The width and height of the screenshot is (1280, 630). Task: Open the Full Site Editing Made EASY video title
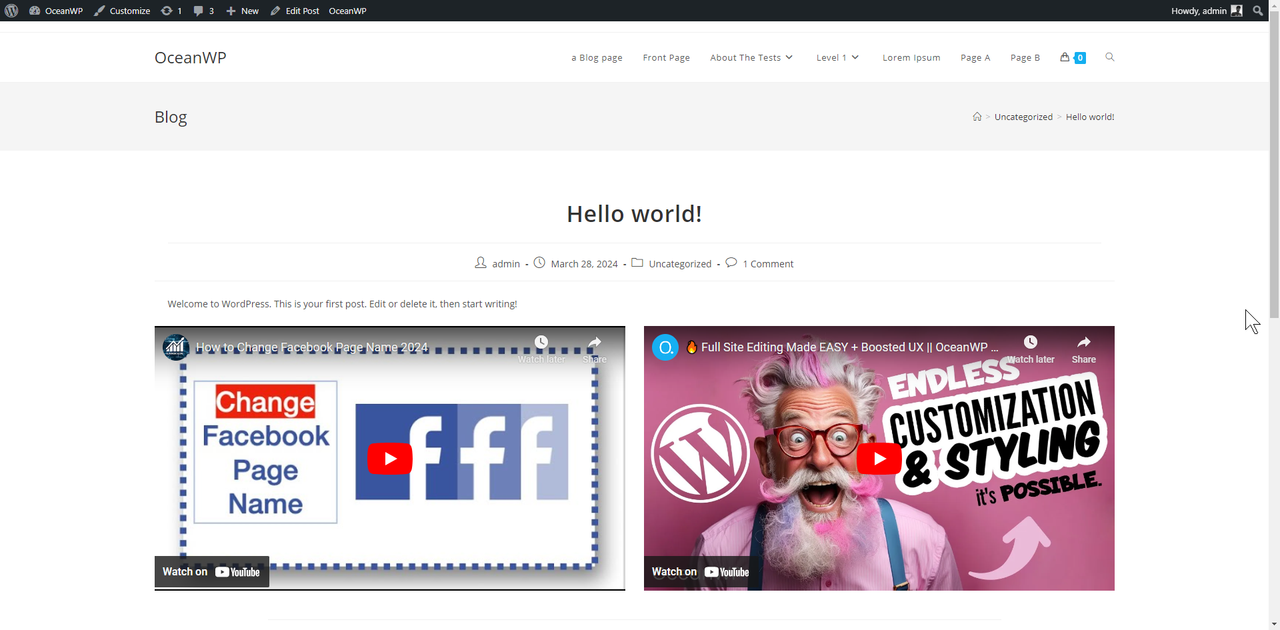(842, 348)
